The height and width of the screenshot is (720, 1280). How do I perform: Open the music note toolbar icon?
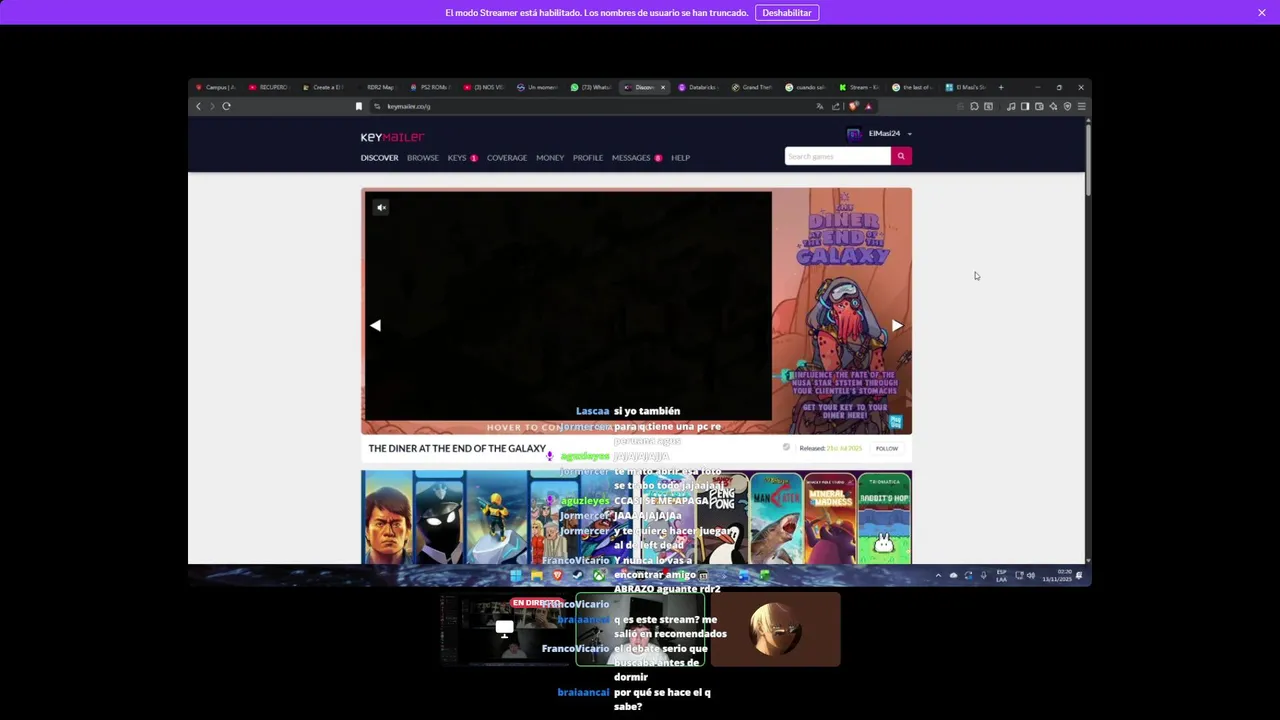coord(1011,106)
